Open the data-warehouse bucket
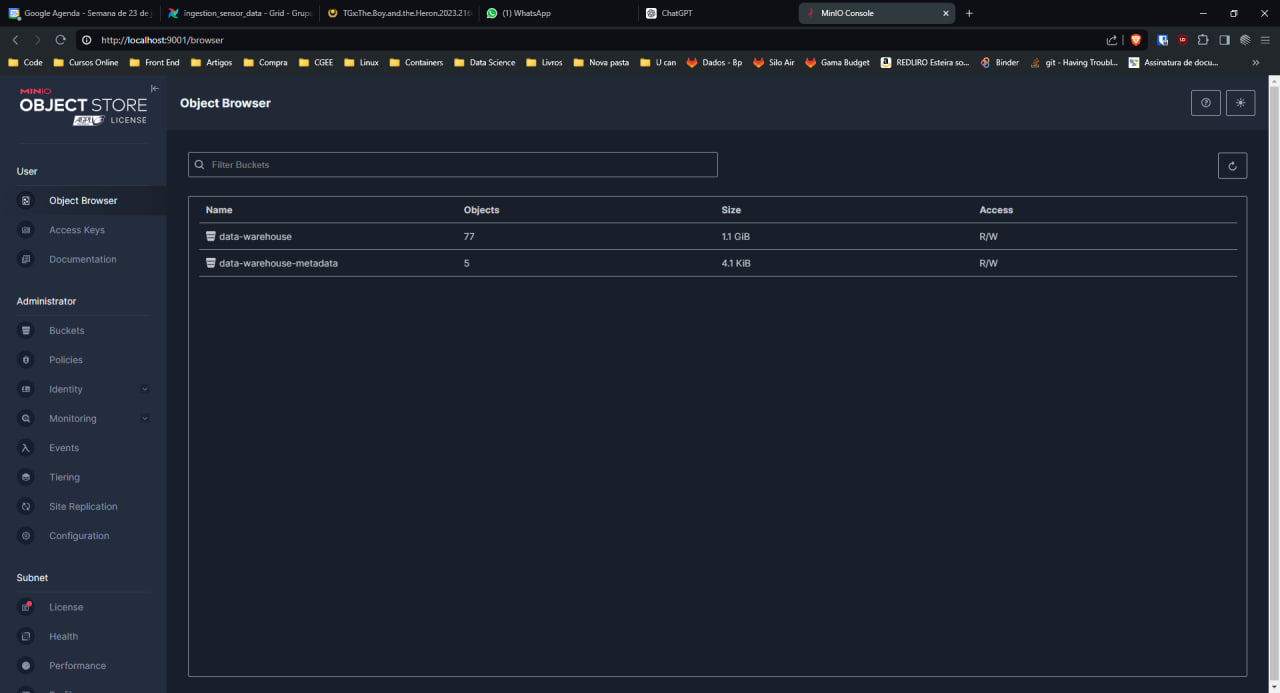 [255, 237]
